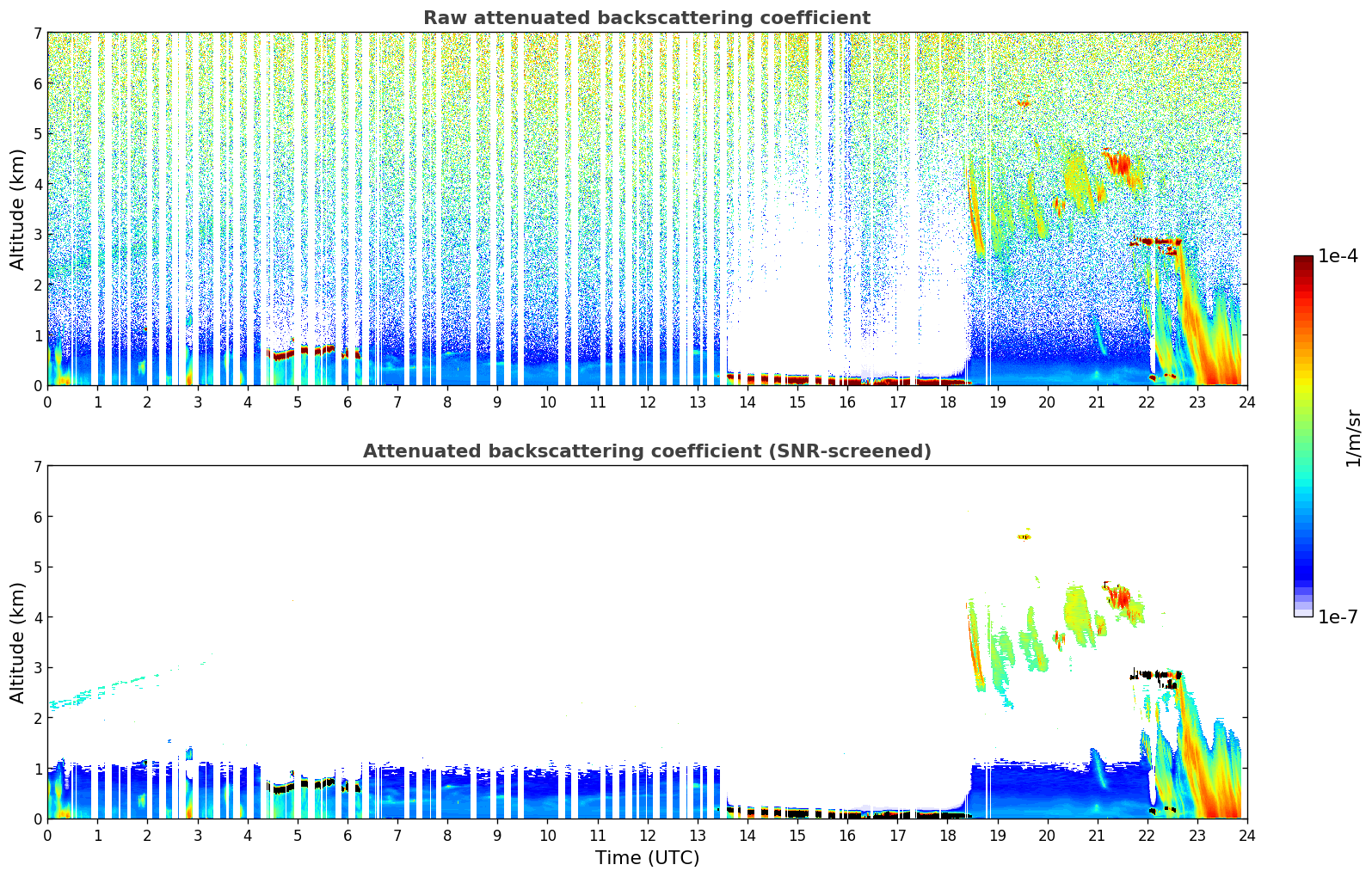Click time tick "24" under the raw plot
The height and width of the screenshot is (877, 1372).
tap(1246, 402)
